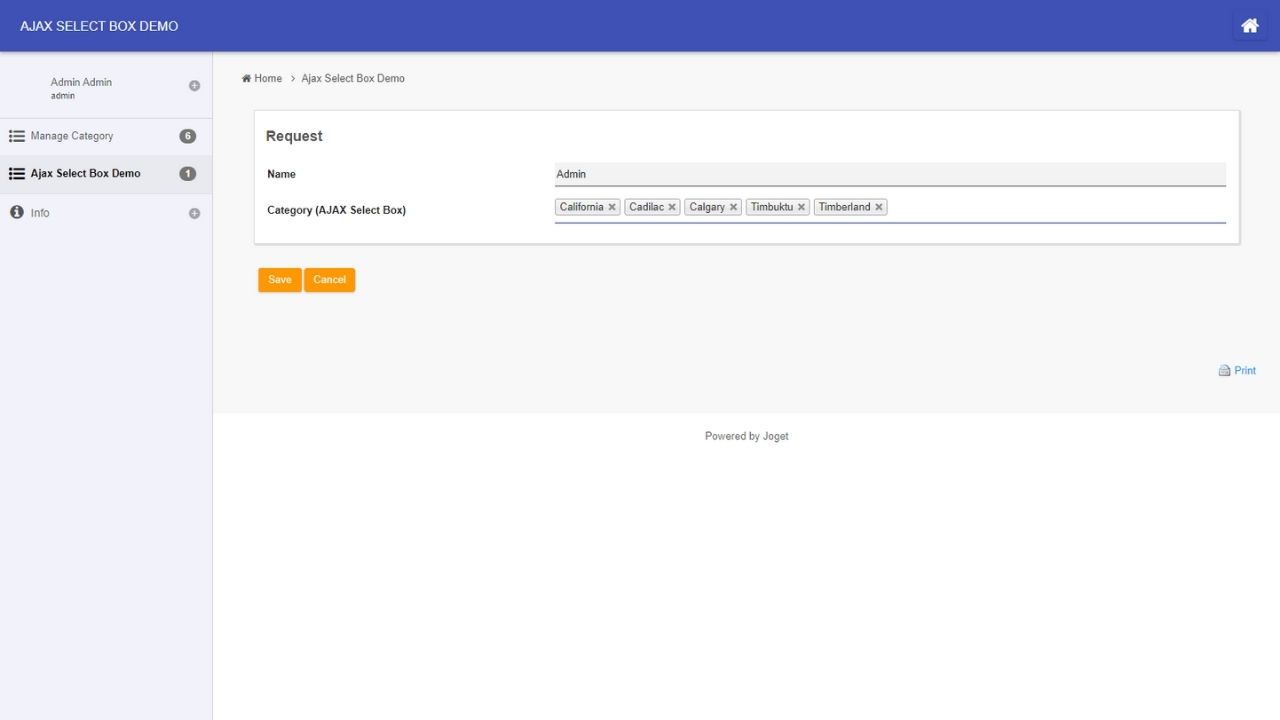Image resolution: width=1280 pixels, height=720 pixels.
Task: Click the Cancel button
Action: 330,280
